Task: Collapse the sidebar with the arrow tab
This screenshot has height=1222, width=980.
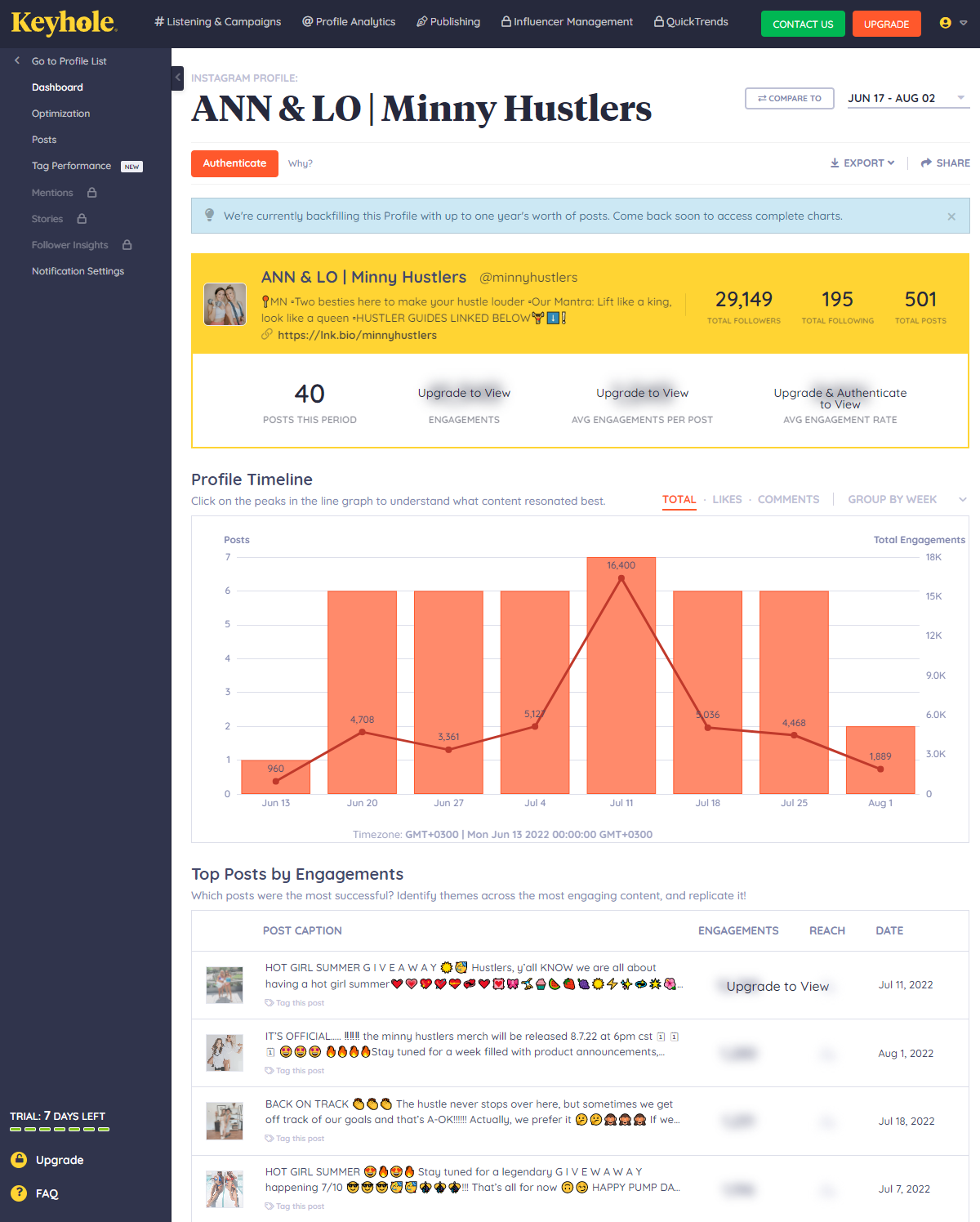Action: [177, 78]
